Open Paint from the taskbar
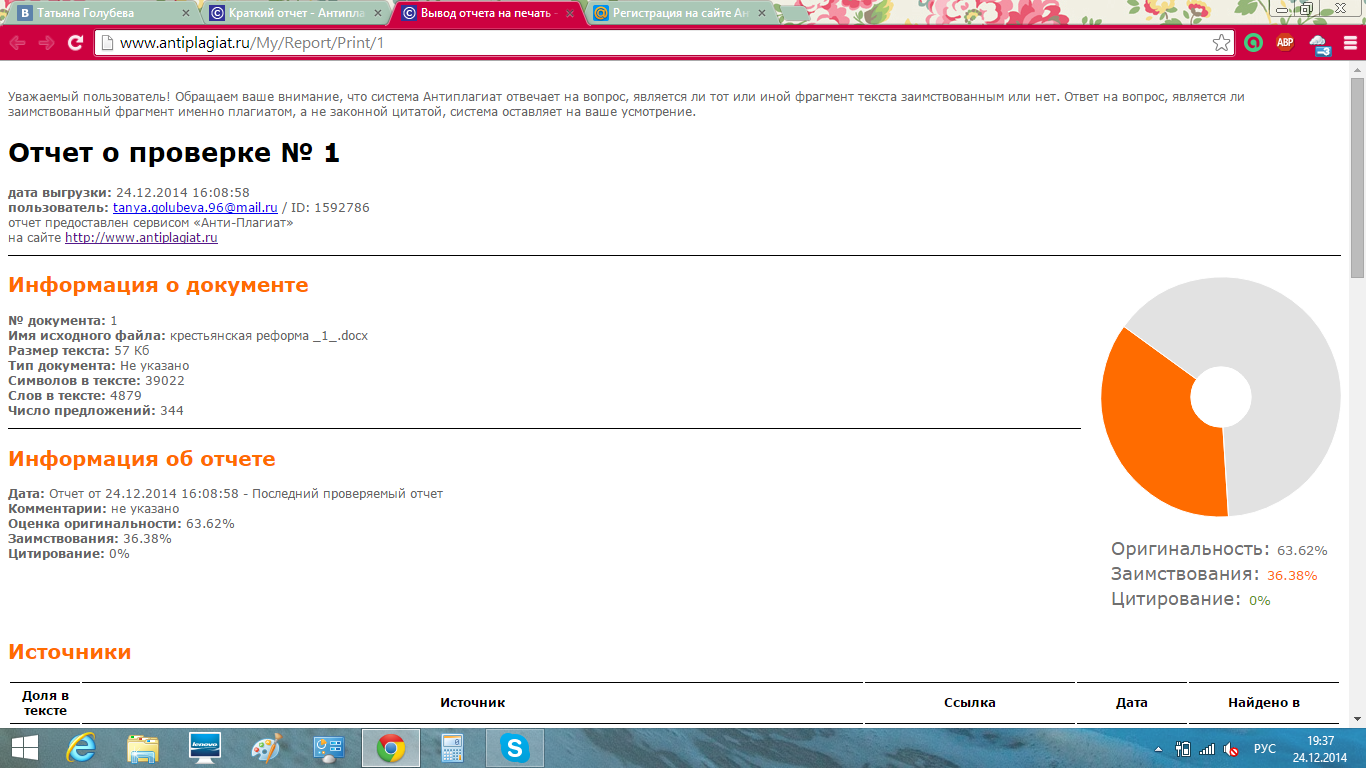Screen dimensions: 1366x768 [x=267, y=748]
